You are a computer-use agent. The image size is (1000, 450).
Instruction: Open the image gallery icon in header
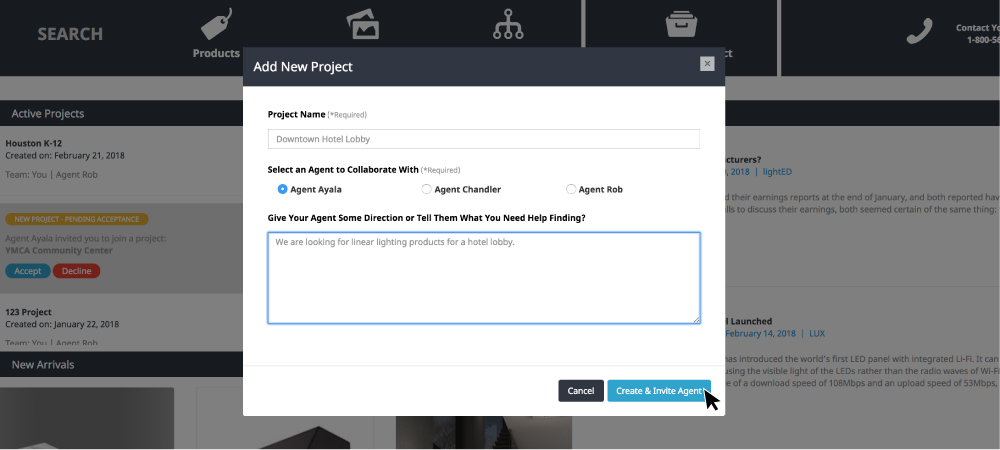click(x=363, y=24)
